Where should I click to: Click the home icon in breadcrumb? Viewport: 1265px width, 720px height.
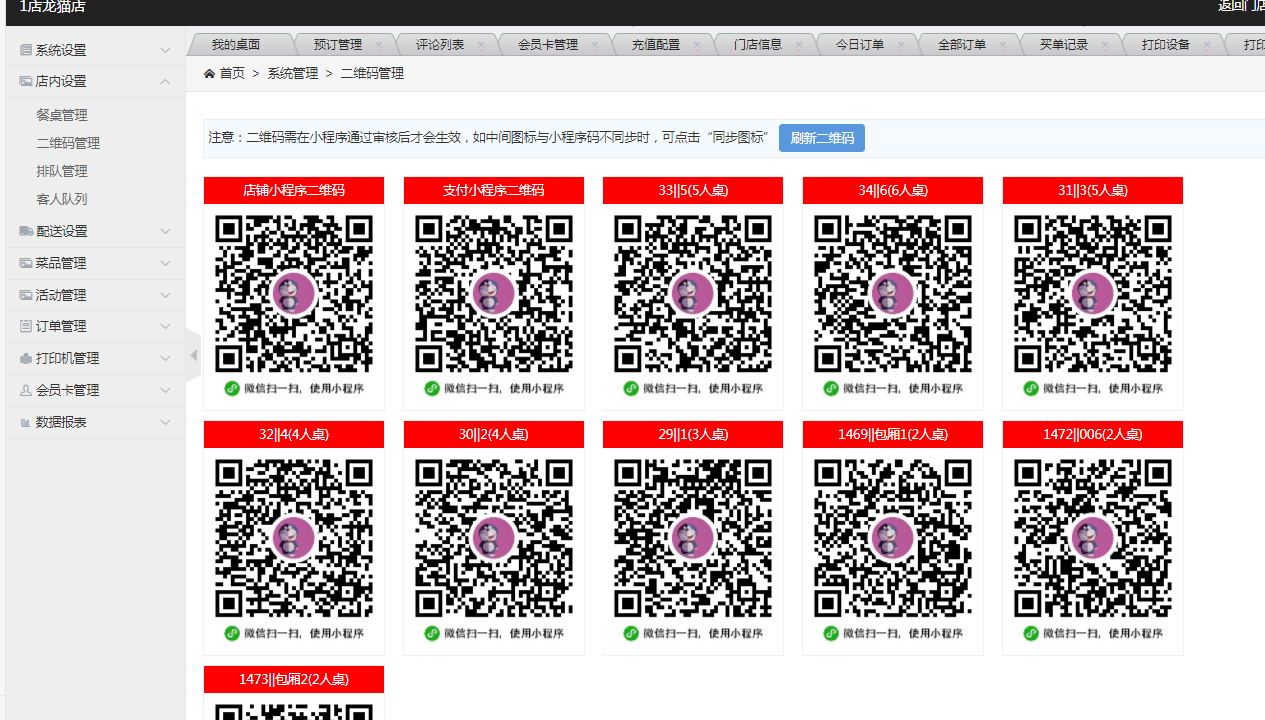click(x=209, y=74)
